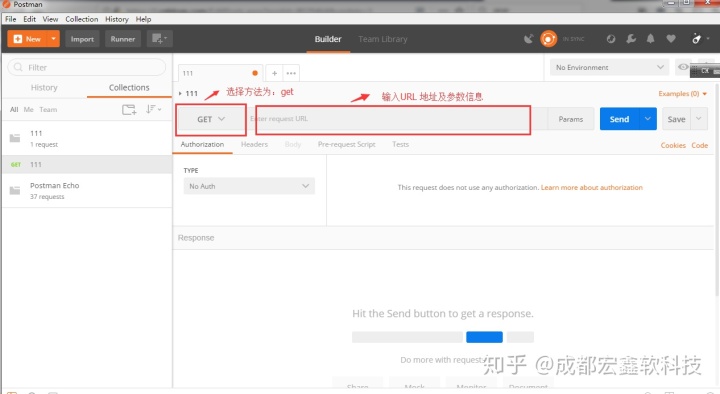The height and width of the screenshot is (394, 720).
Task: Click the interceptor satellite icon
Action: coord(529,39)
